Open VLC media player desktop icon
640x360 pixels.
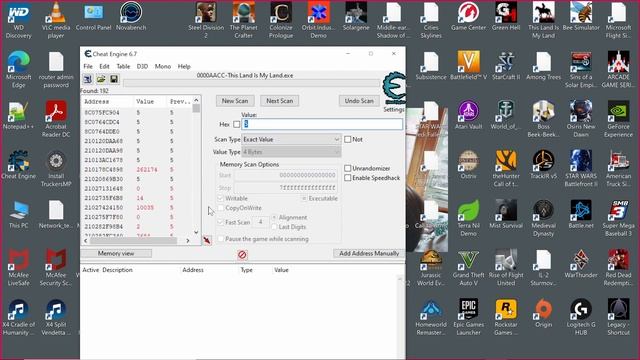point(56,20)
